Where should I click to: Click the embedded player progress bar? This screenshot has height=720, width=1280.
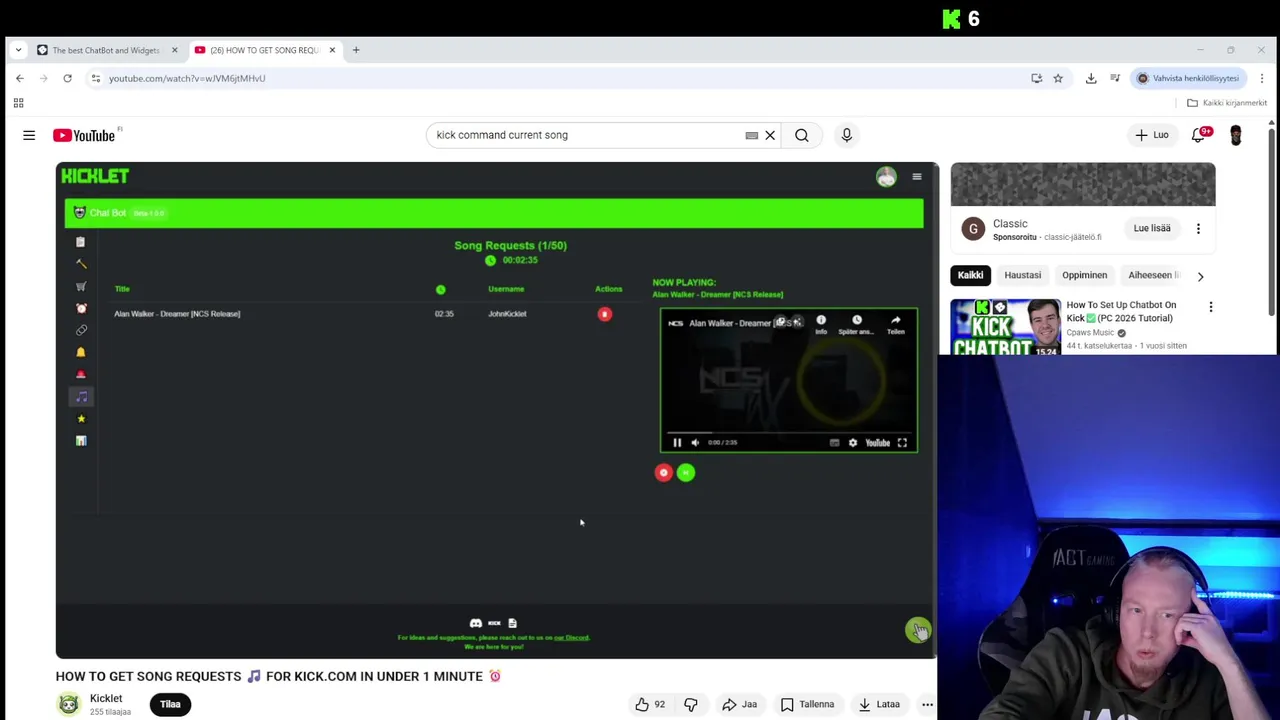[x=789, y=433]
